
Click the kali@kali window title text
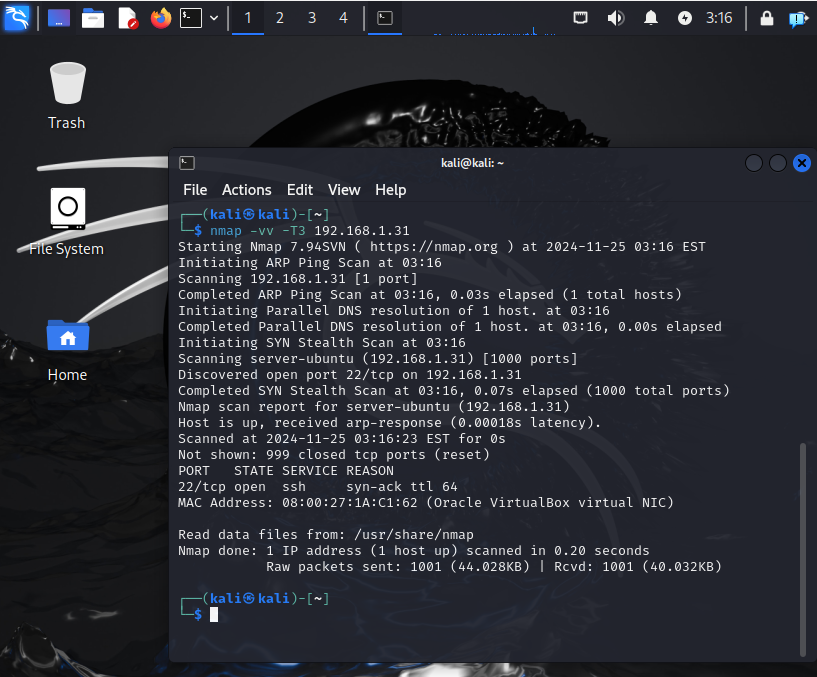(472, 163)
